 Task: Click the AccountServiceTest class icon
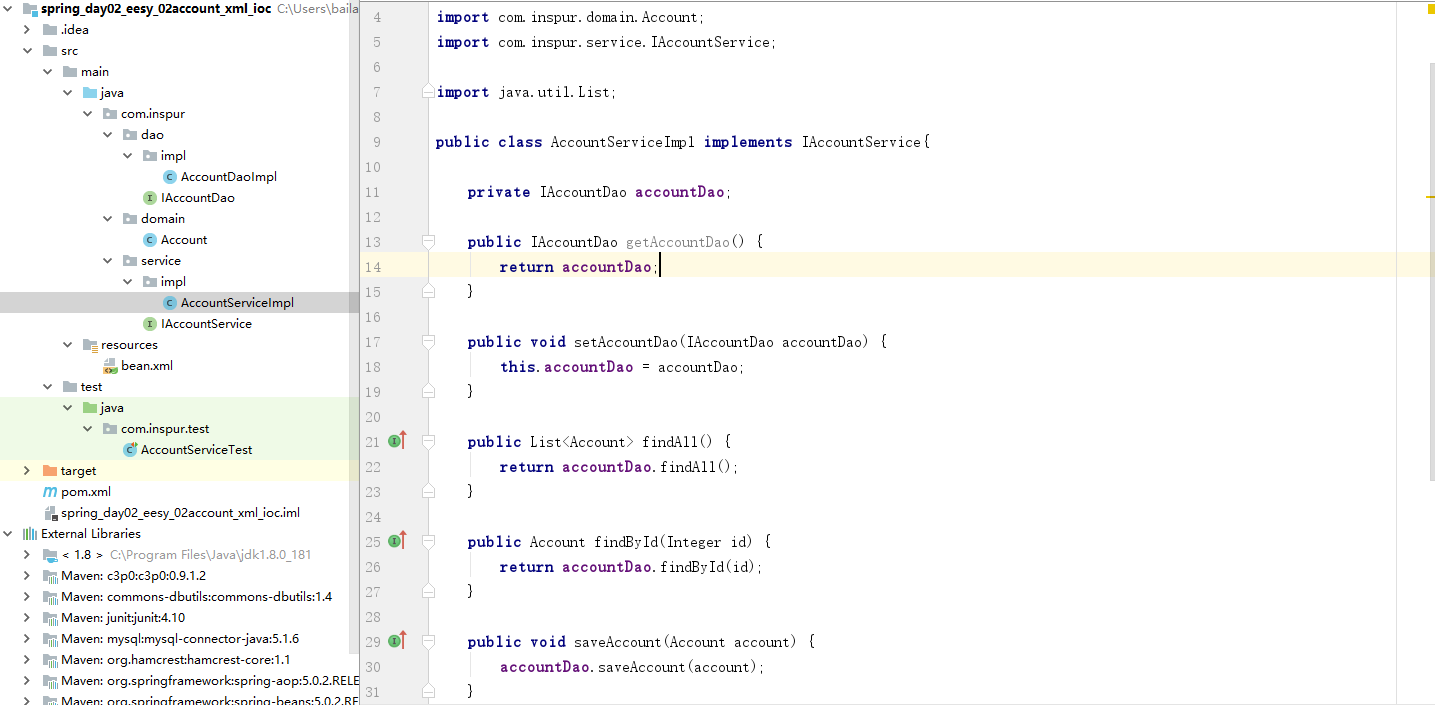point(130,450)
